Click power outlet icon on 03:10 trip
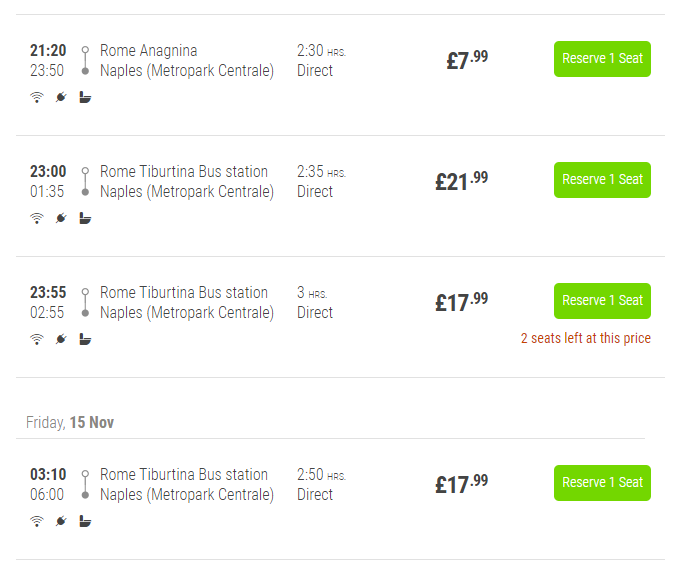The height and width of the screenshot is (572, 676). tap(61, 521)
